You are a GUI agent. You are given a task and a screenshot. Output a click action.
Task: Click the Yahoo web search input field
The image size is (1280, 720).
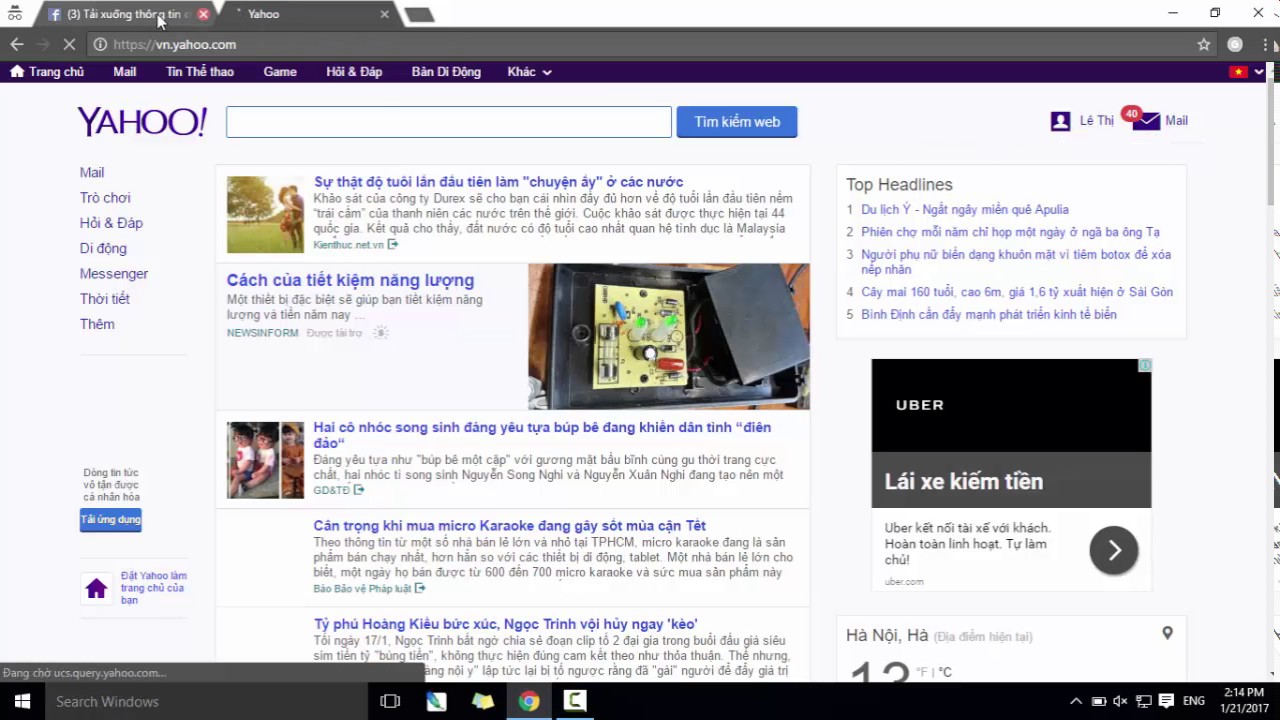pos(449,122)
